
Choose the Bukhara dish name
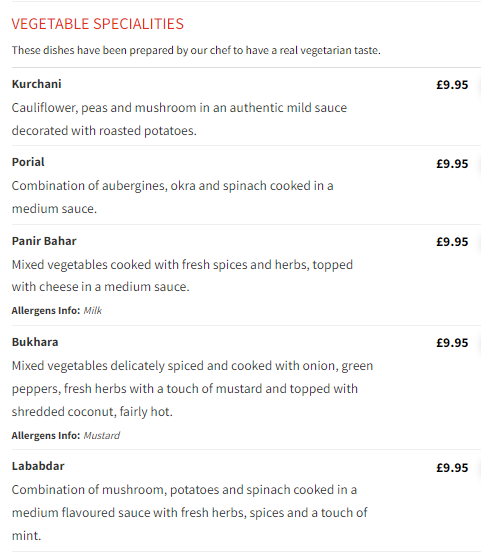[35, 342]
